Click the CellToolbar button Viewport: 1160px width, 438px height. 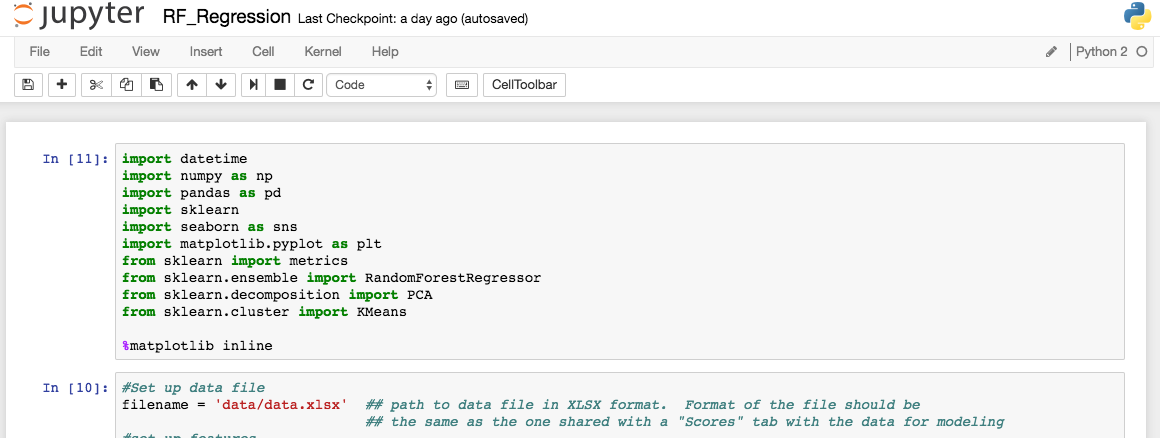[524, 85]
